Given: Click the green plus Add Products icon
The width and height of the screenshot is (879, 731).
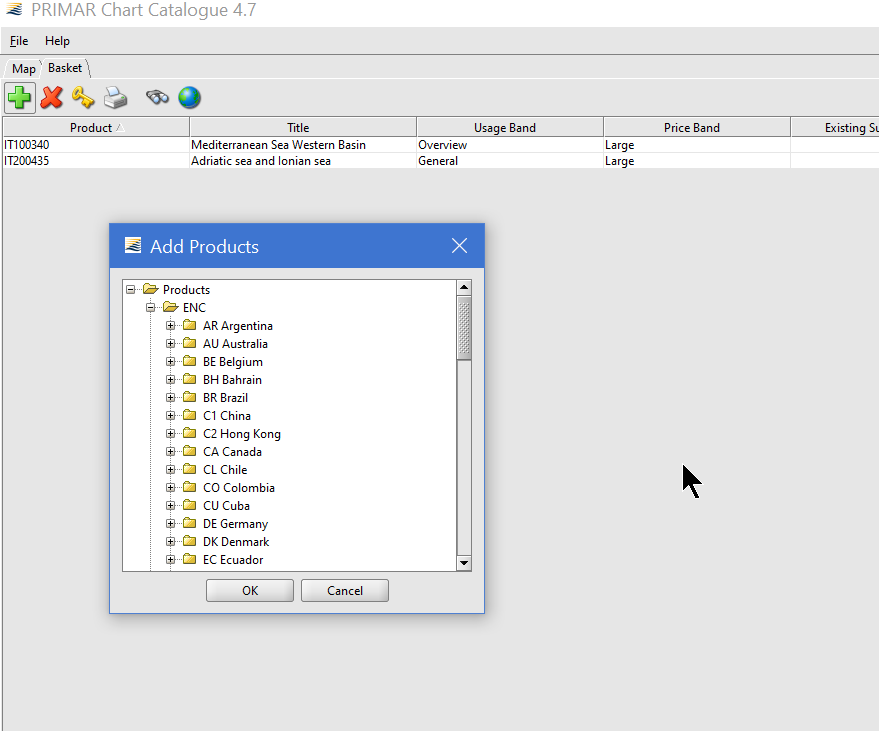Looking at the screenshot, I should [20, 98].
